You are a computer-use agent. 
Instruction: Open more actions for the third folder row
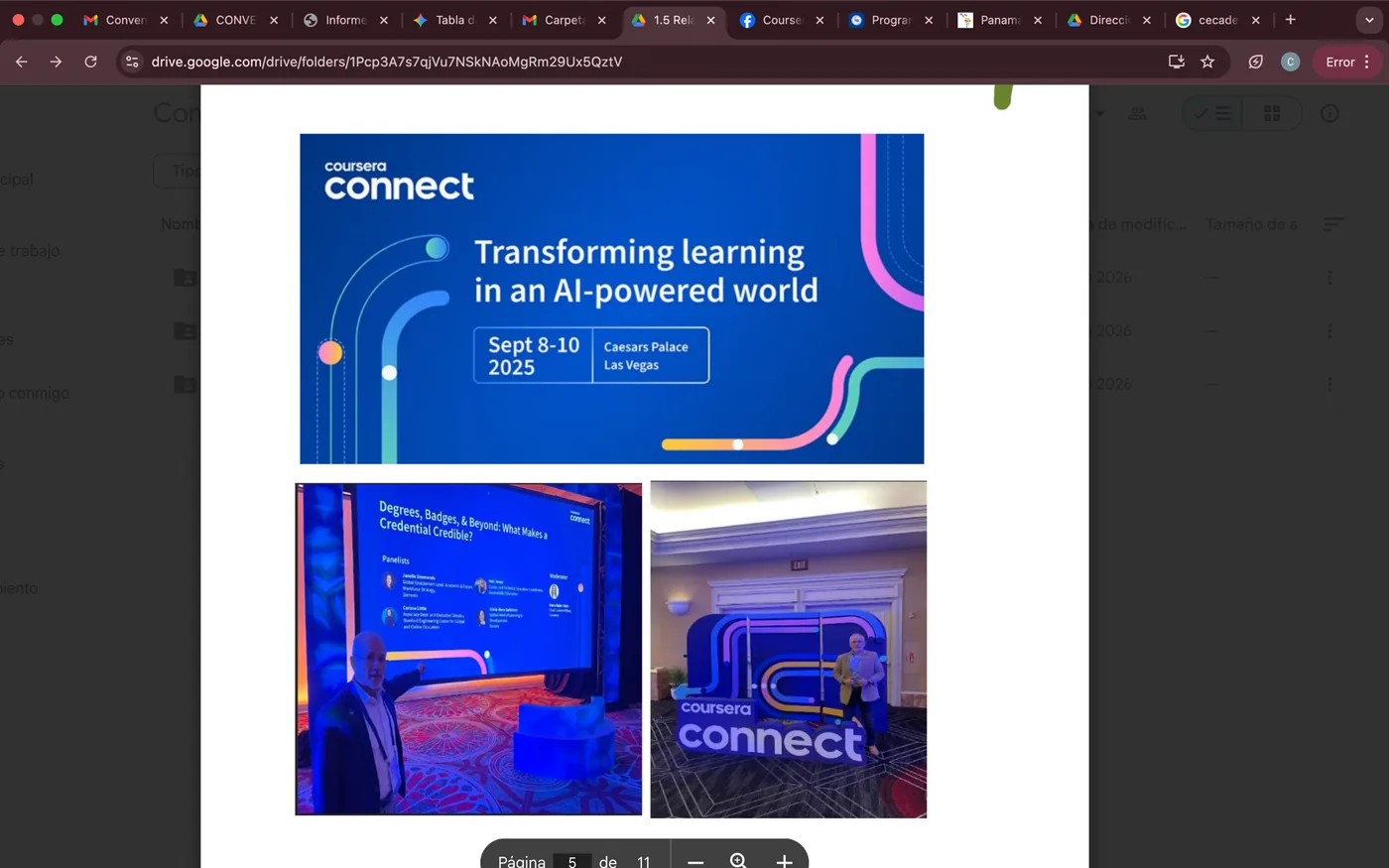pos(1329,385)
